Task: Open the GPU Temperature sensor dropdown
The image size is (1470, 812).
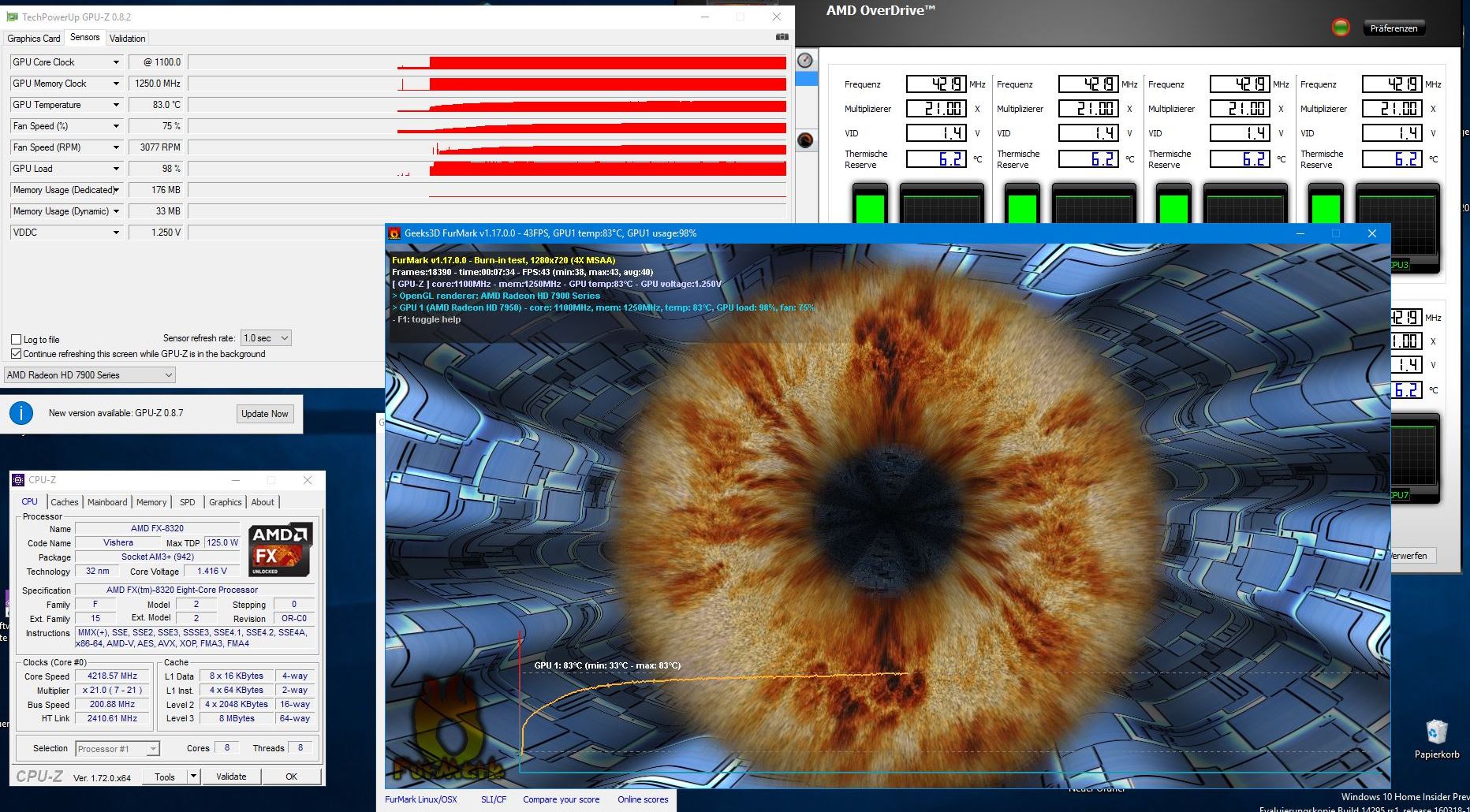Action: pyautogui.click(x=116, y=105)
